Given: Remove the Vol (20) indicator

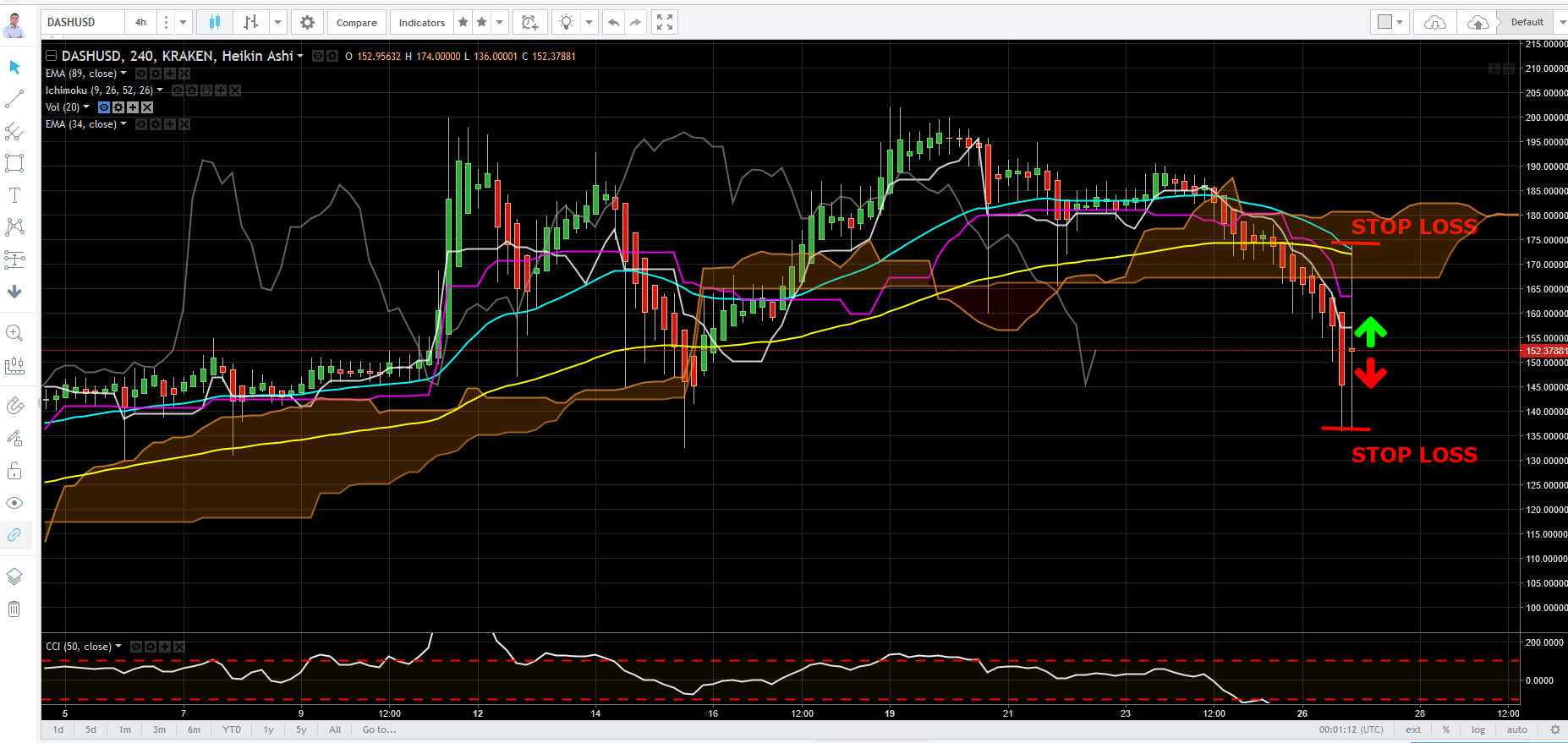Looking at the screenshot, I should (147, 107).
